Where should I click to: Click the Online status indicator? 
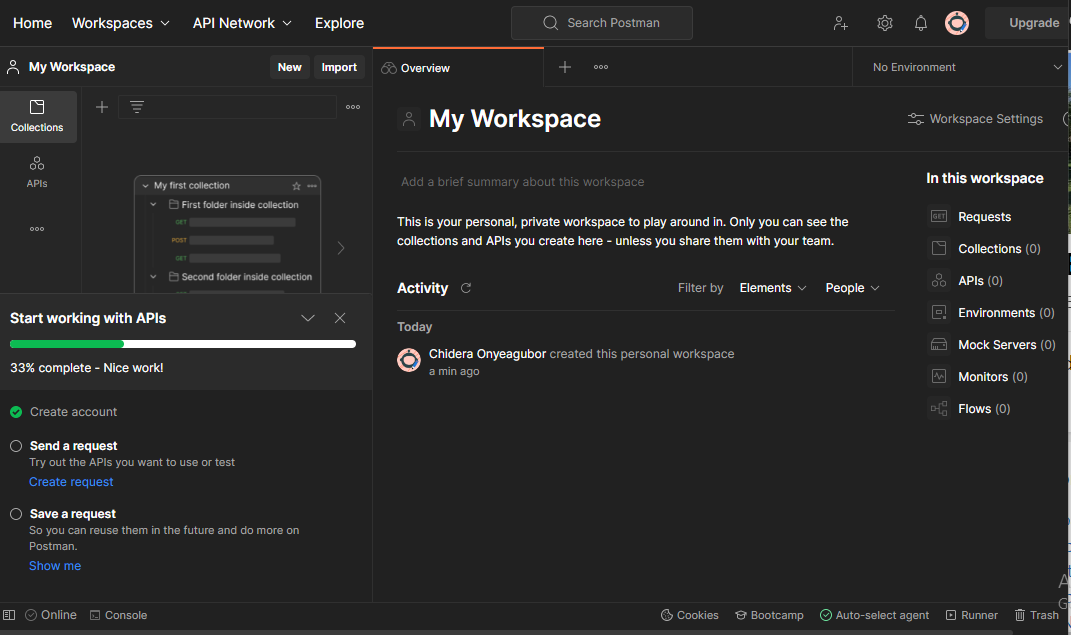pyautogui.click(x=51, y=615)
